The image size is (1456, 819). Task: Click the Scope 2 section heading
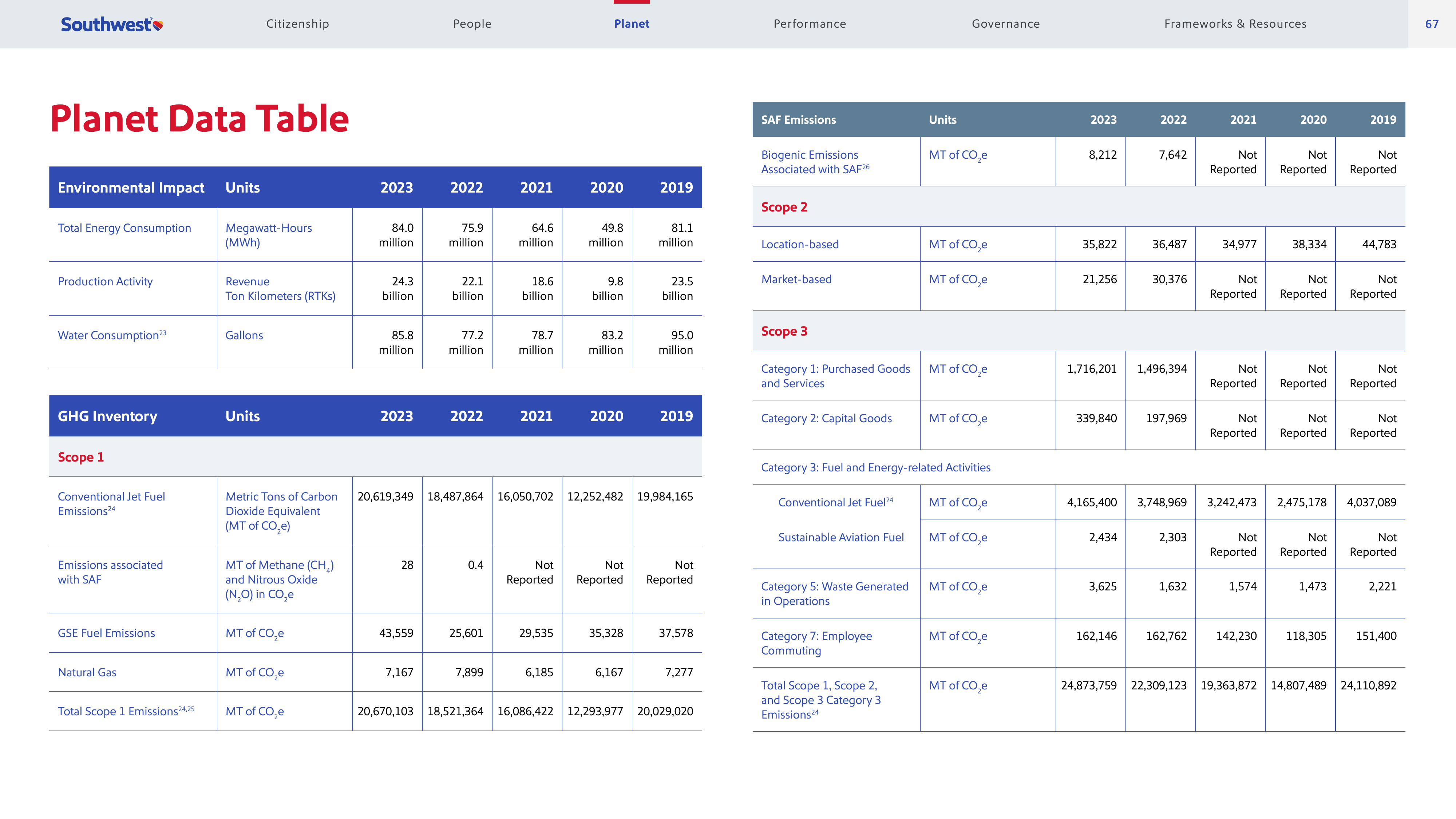click(x=784, y=207)
